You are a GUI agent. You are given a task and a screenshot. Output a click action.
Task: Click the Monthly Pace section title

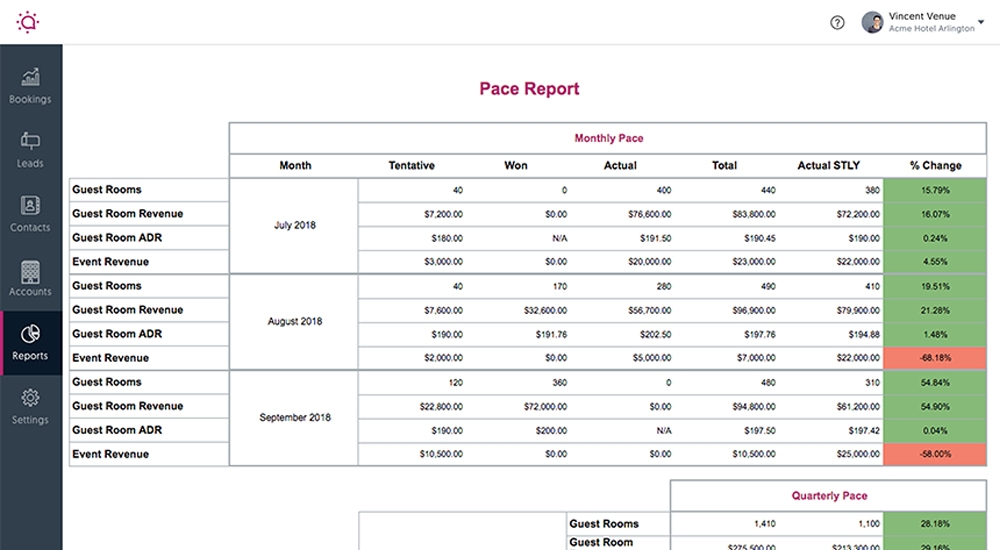coord(608,139)
